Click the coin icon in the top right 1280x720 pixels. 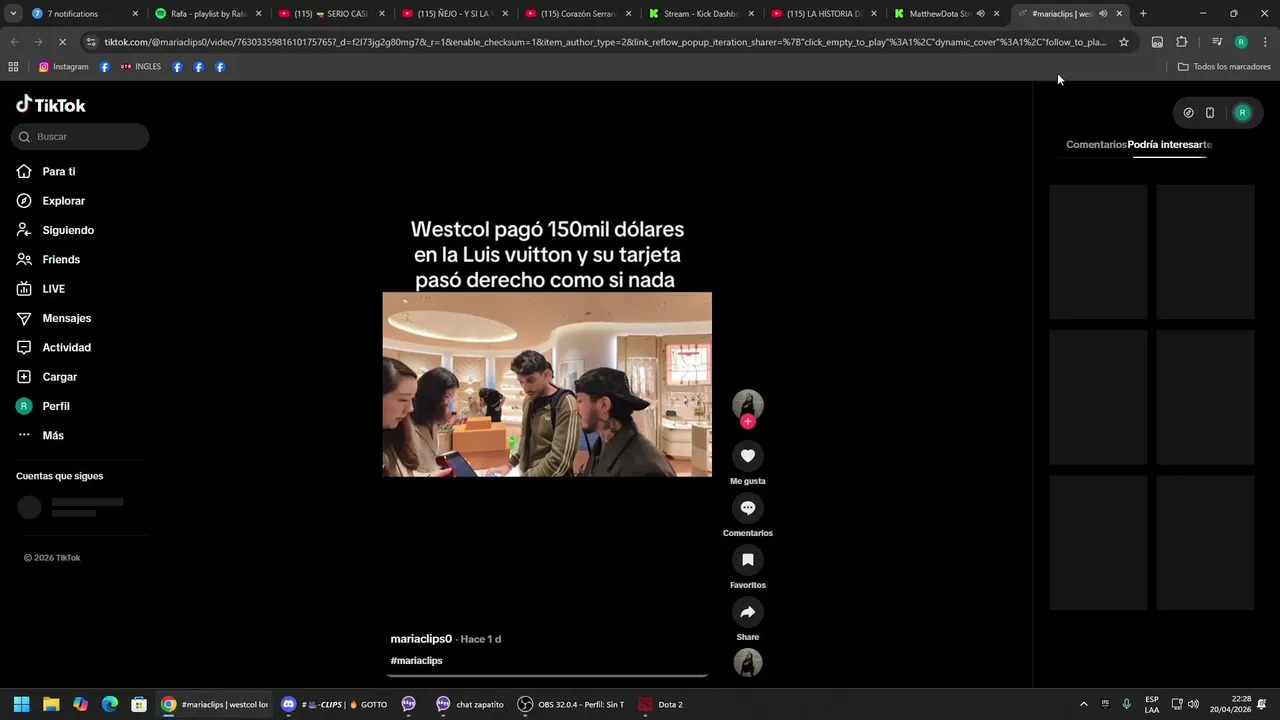1188,113
